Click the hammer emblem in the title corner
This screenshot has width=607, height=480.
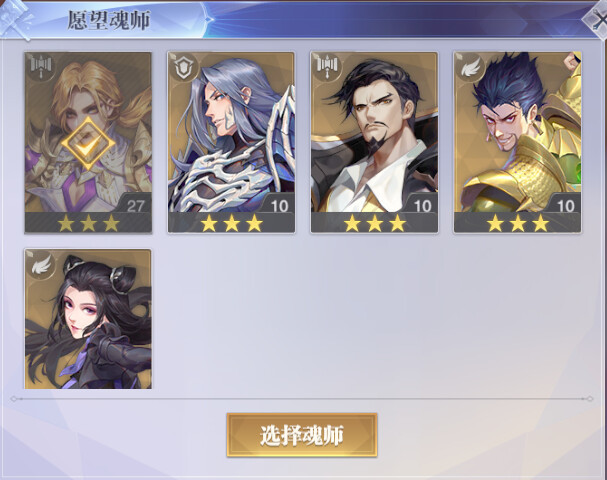click(16, 19)
